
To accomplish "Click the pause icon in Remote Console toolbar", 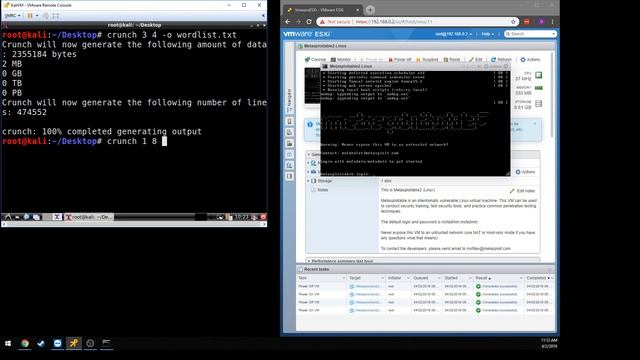I will (30, 16).
